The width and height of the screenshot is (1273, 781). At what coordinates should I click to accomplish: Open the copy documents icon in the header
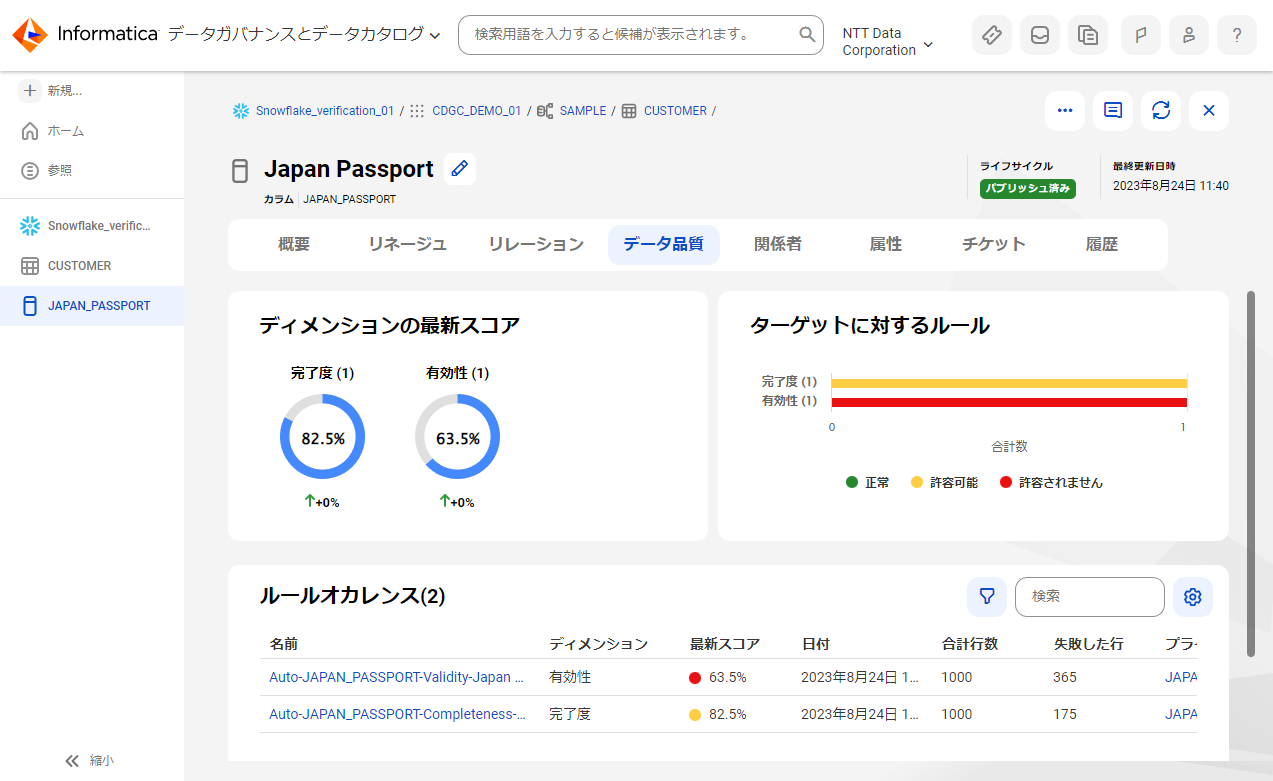click(1088, 35)
